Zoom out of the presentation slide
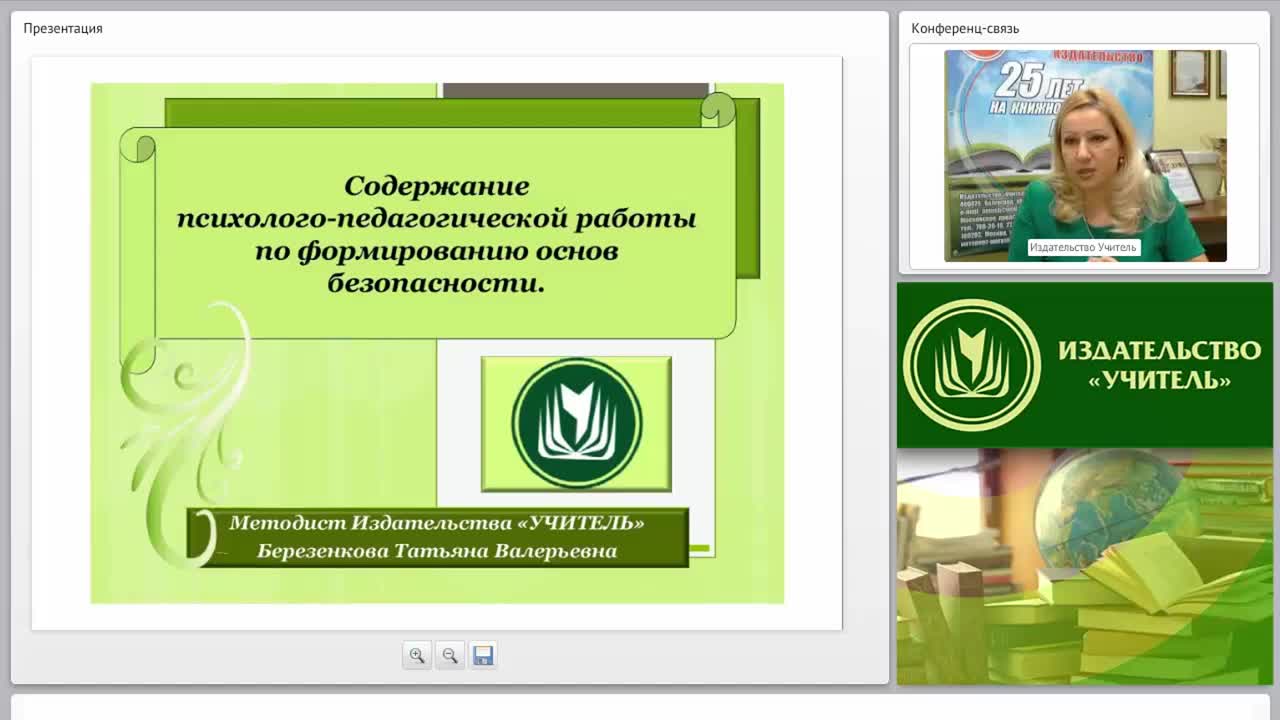The width and height of the screenshot is (1280, 720). pyautogui.click(x=450, y=655)
